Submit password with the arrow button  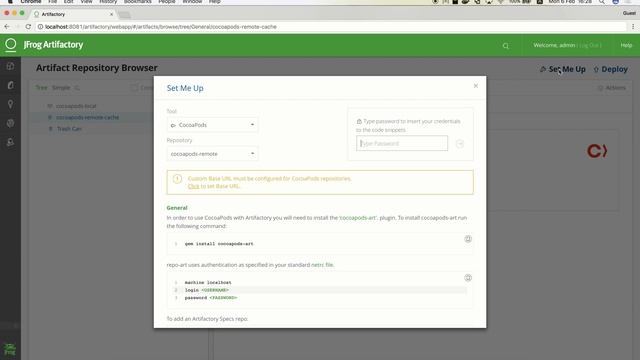click(460, 144)
